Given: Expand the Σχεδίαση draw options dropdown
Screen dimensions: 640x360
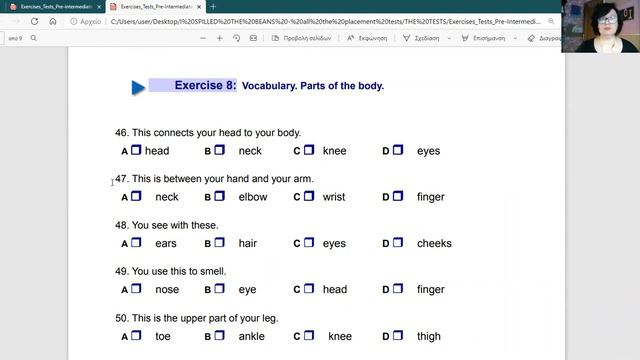Looking at the screenshot, I should [x=449, y=38].
